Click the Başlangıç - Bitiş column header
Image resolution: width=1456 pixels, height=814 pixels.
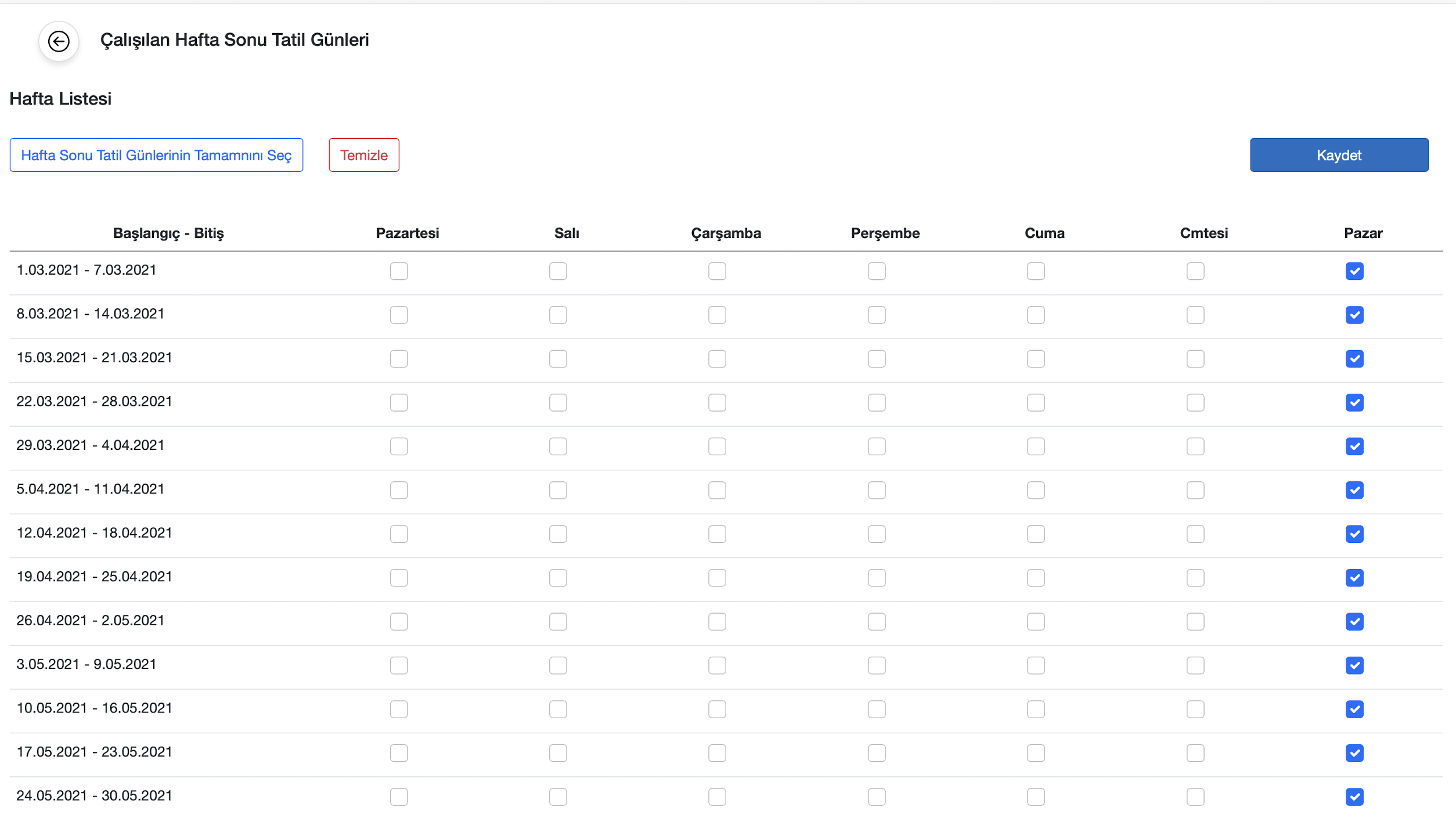(x=168, y=233)
